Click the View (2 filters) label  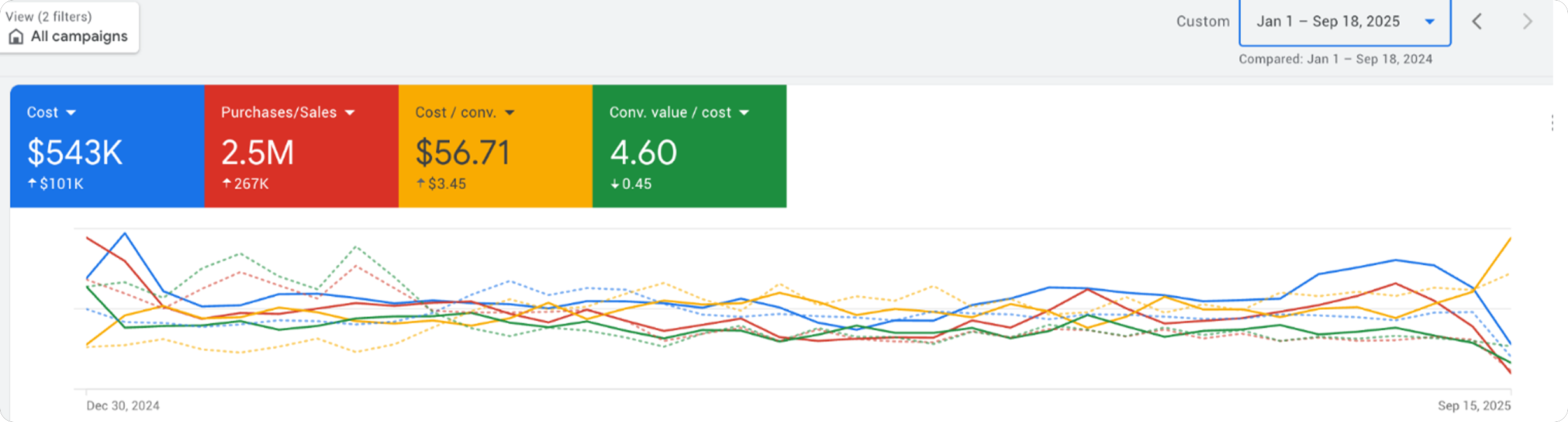[x=48, y=17]
